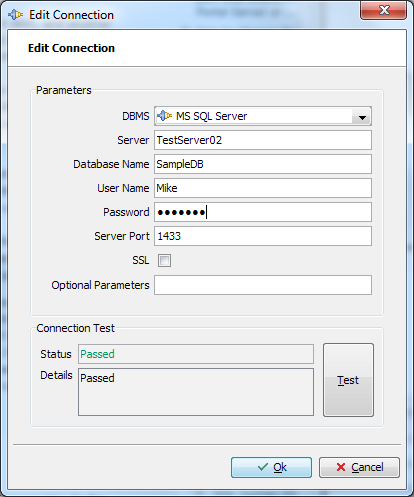Click the Status field showing Passed

196,354
